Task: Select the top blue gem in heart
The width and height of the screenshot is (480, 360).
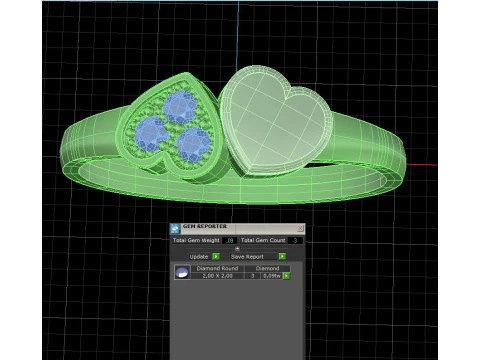Action: pyautogui.click(x=180, y=107)
